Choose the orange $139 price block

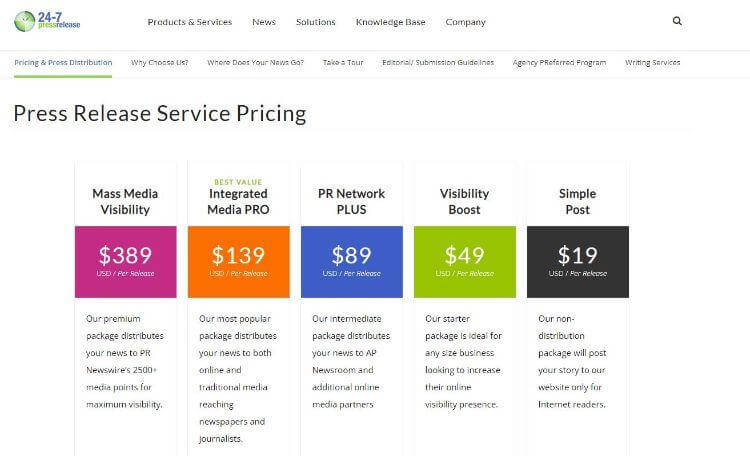point(238,261)
